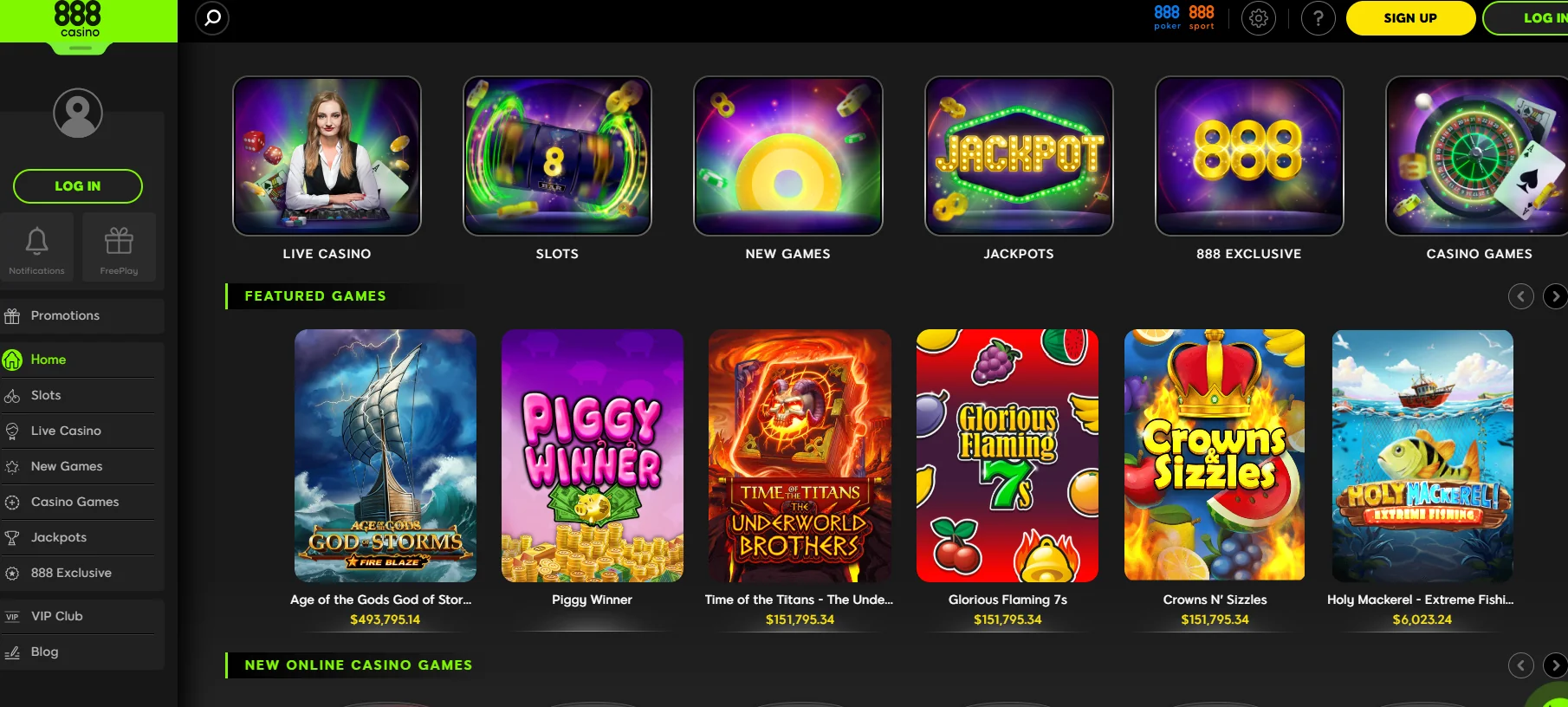
Task: Open the settings gear icon
Action: point(1259,18)
